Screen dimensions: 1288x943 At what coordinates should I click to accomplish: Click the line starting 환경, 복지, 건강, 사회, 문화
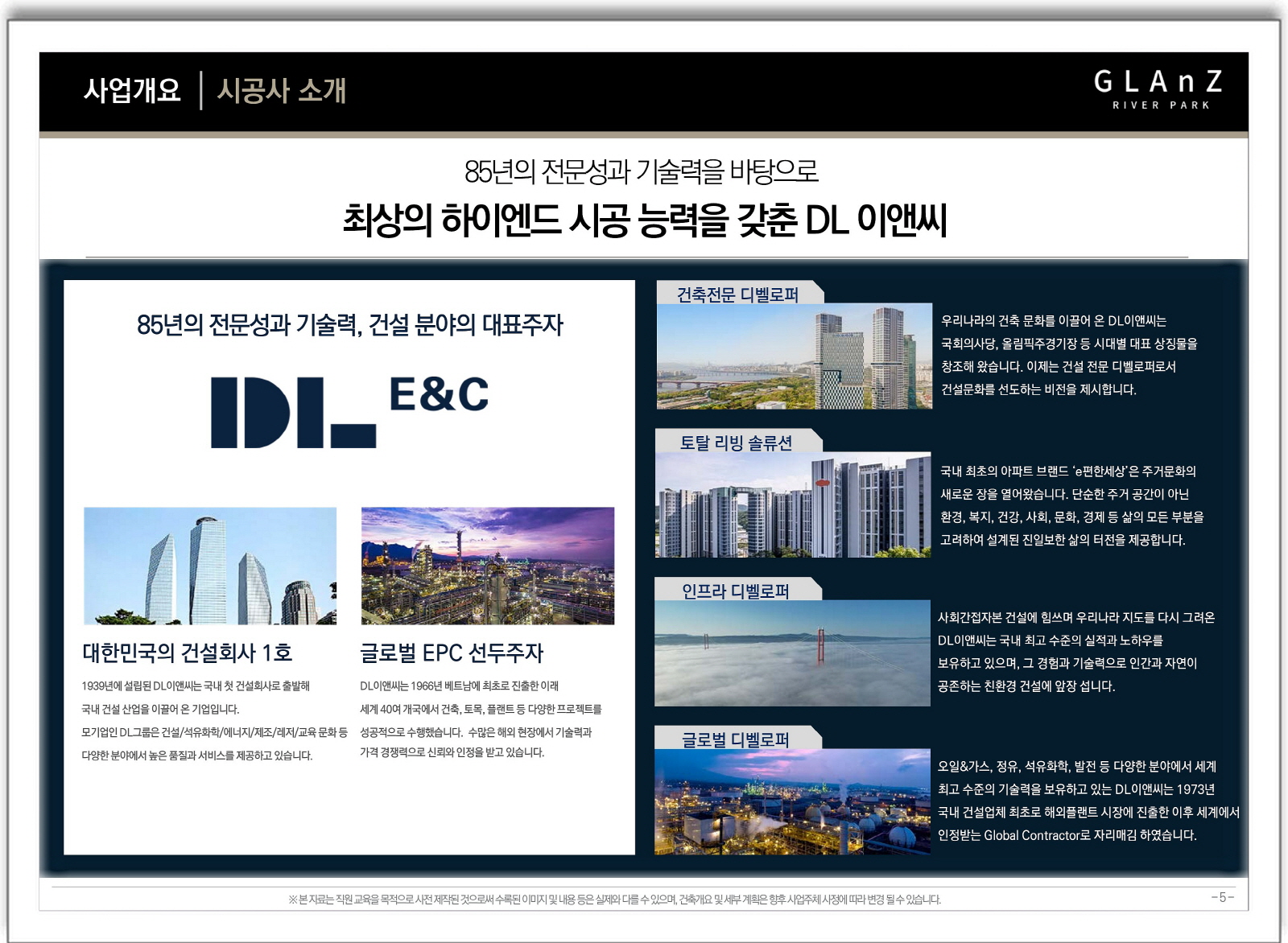point(1072,517)
